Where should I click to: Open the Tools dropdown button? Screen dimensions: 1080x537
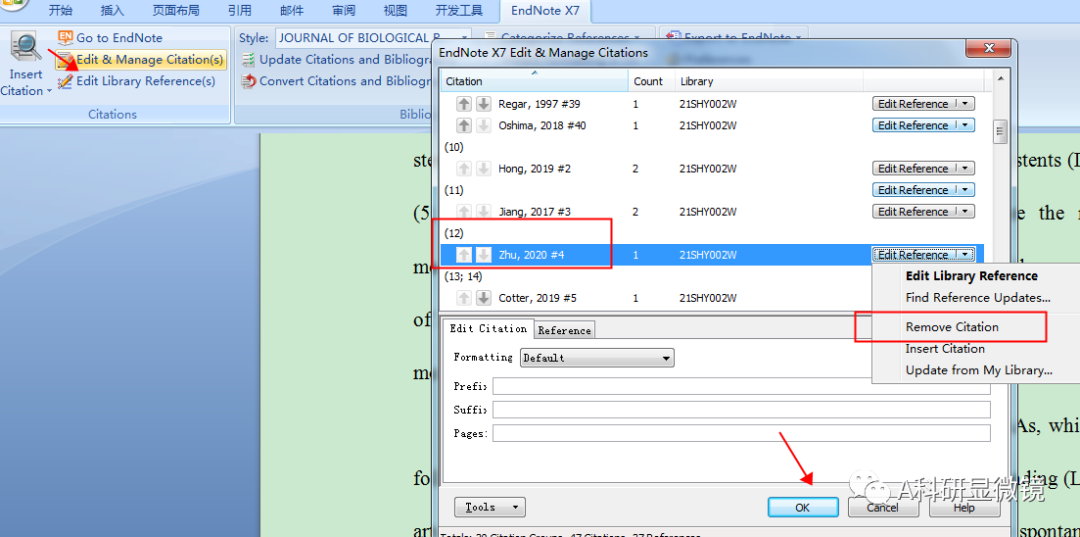pyautogui.click(x=490, y=507)
